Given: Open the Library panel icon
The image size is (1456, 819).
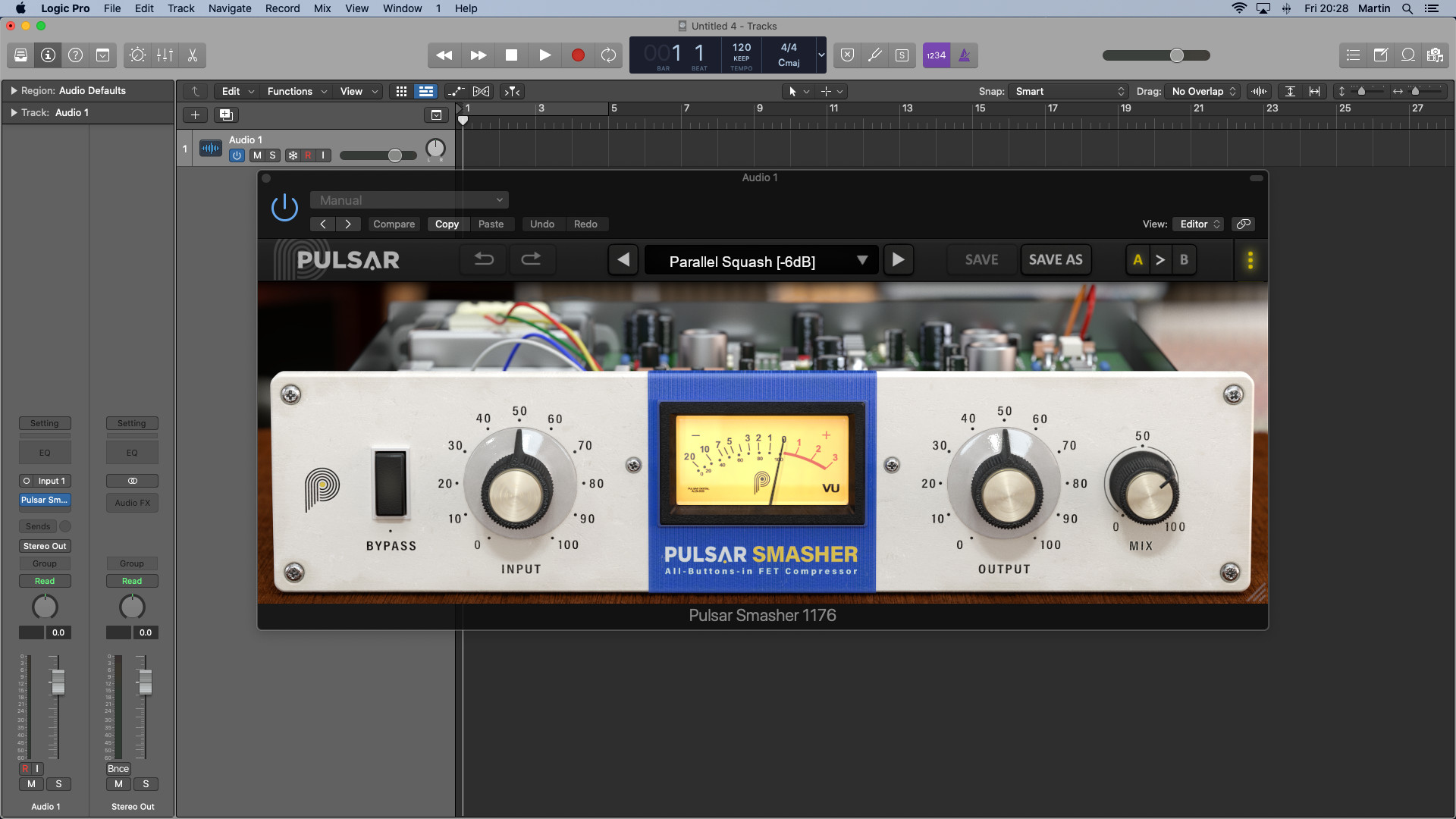Looking at the screenshot, I should click(x=20, y=55).
